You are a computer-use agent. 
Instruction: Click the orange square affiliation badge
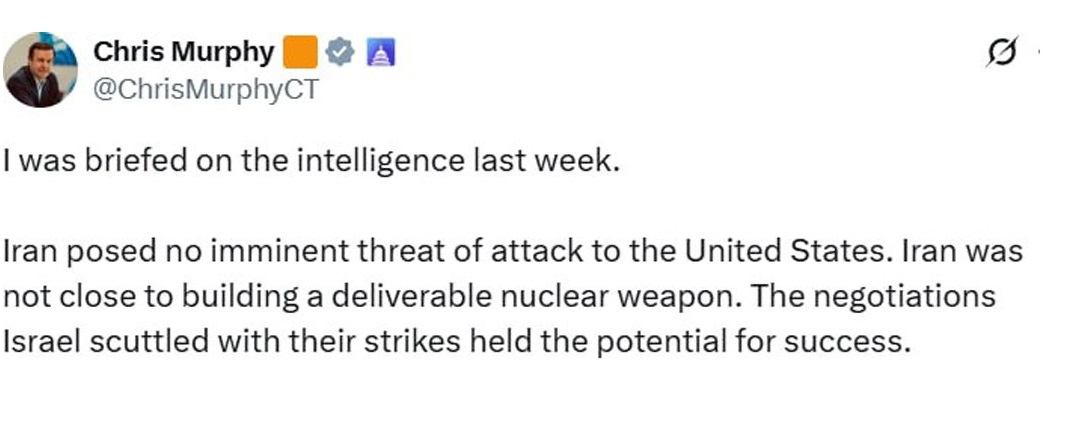click(300, 51)
